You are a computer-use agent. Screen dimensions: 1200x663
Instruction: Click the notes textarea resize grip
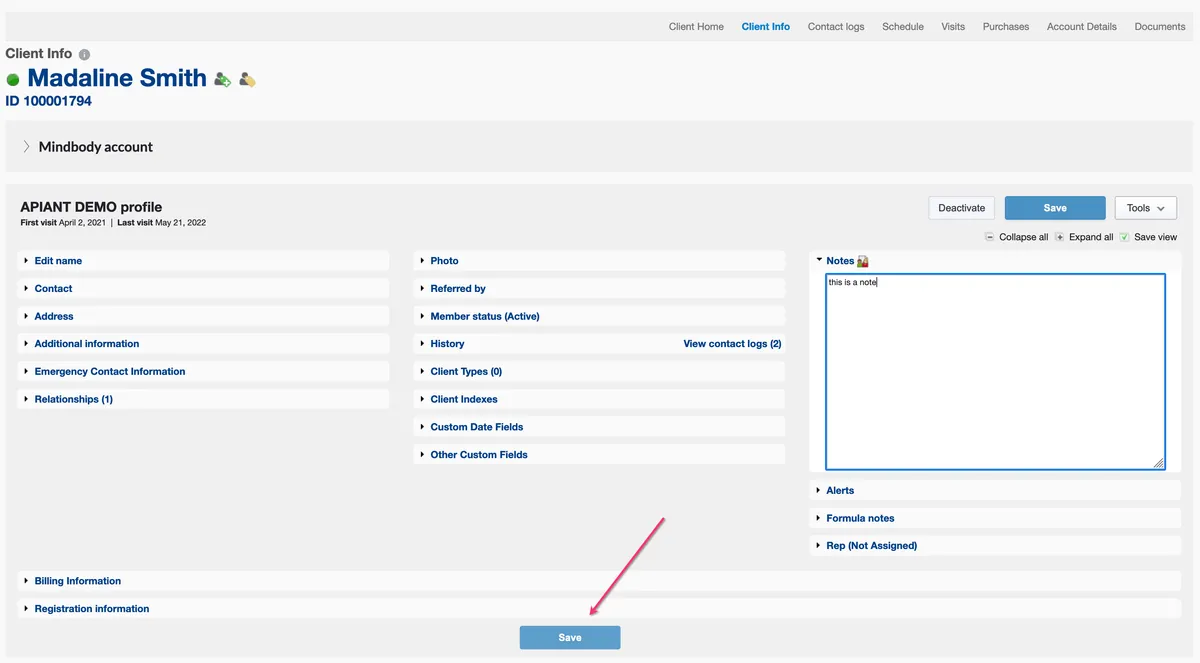tap(1158, 463)
